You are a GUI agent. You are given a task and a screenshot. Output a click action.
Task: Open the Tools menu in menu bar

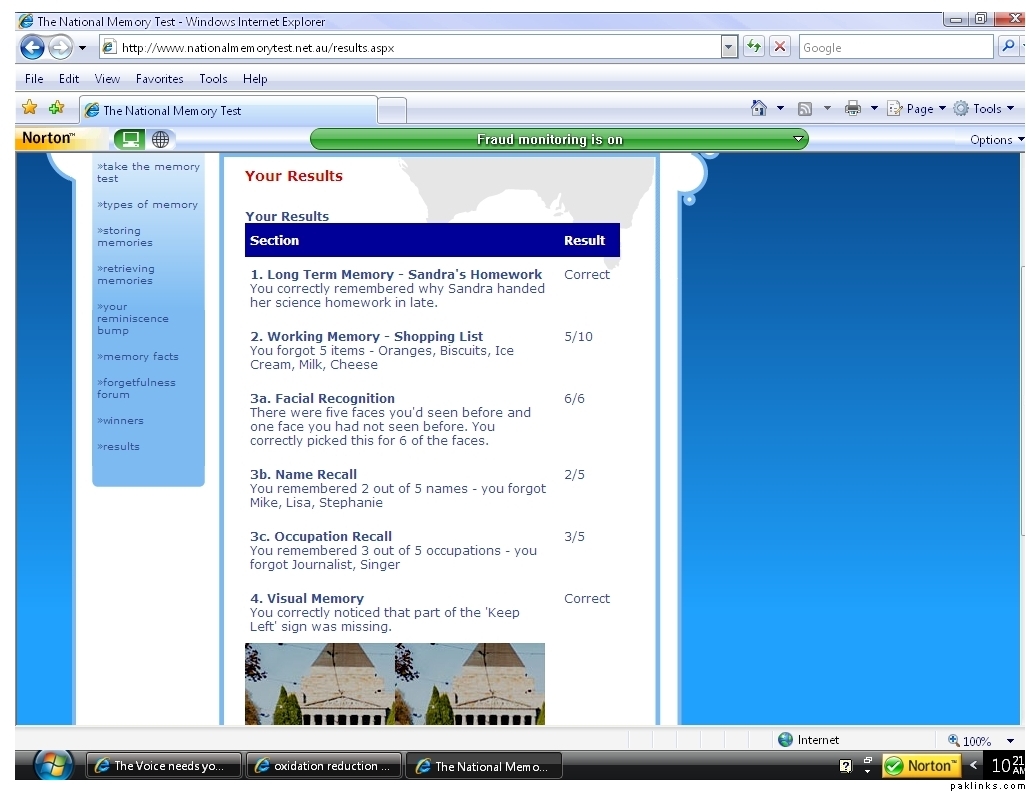[x=213, y=79]
